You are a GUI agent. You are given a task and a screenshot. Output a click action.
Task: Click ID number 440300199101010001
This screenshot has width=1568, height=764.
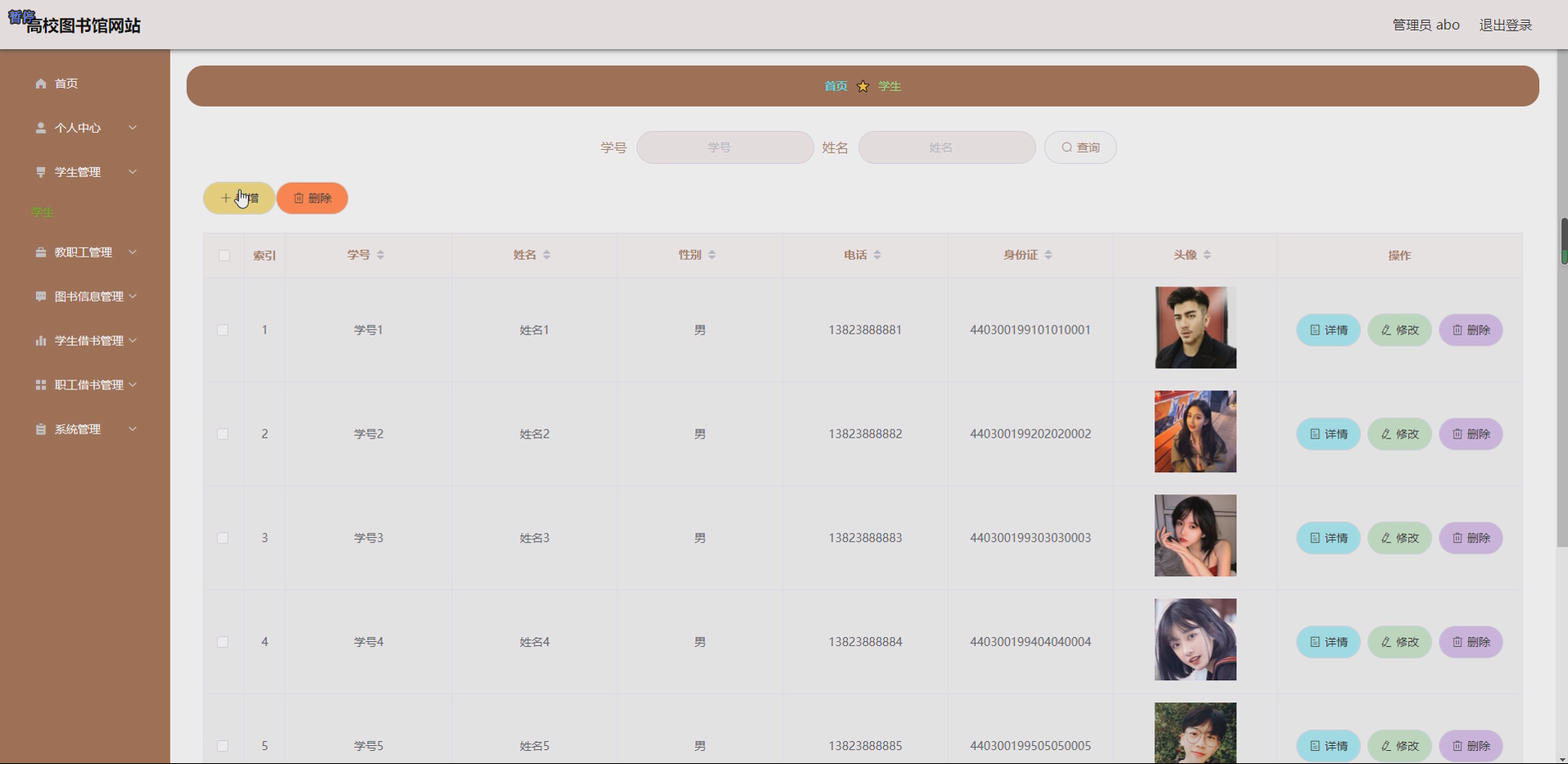coord(1031,330)
